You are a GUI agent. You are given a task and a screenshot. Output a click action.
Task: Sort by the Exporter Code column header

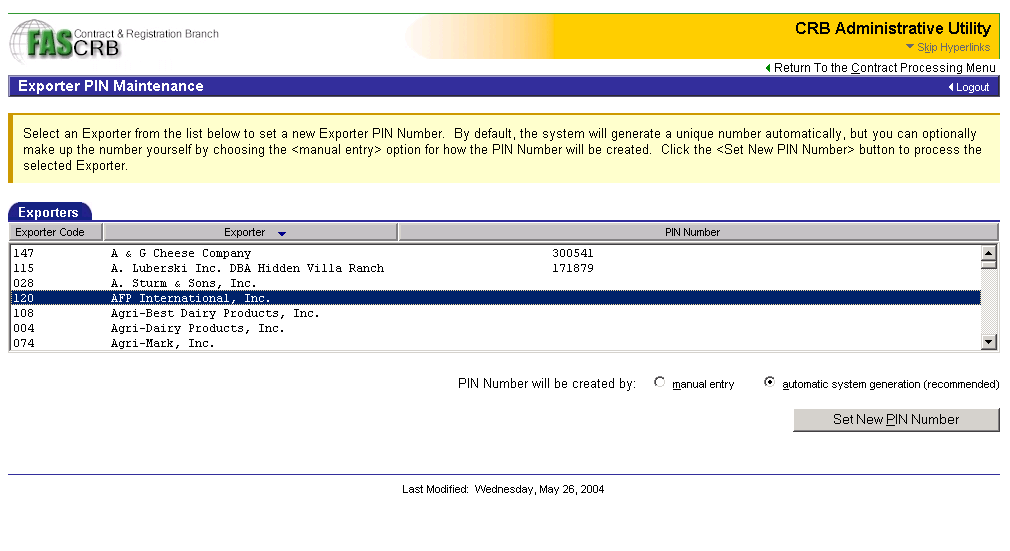coord(55,232)
